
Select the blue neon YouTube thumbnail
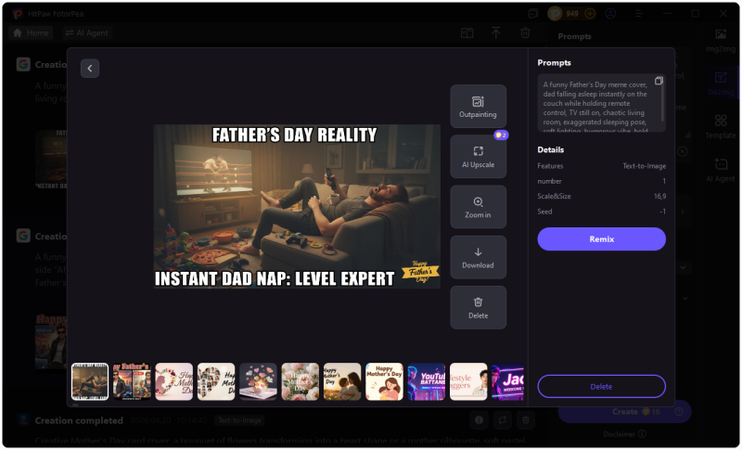[426, 382]
